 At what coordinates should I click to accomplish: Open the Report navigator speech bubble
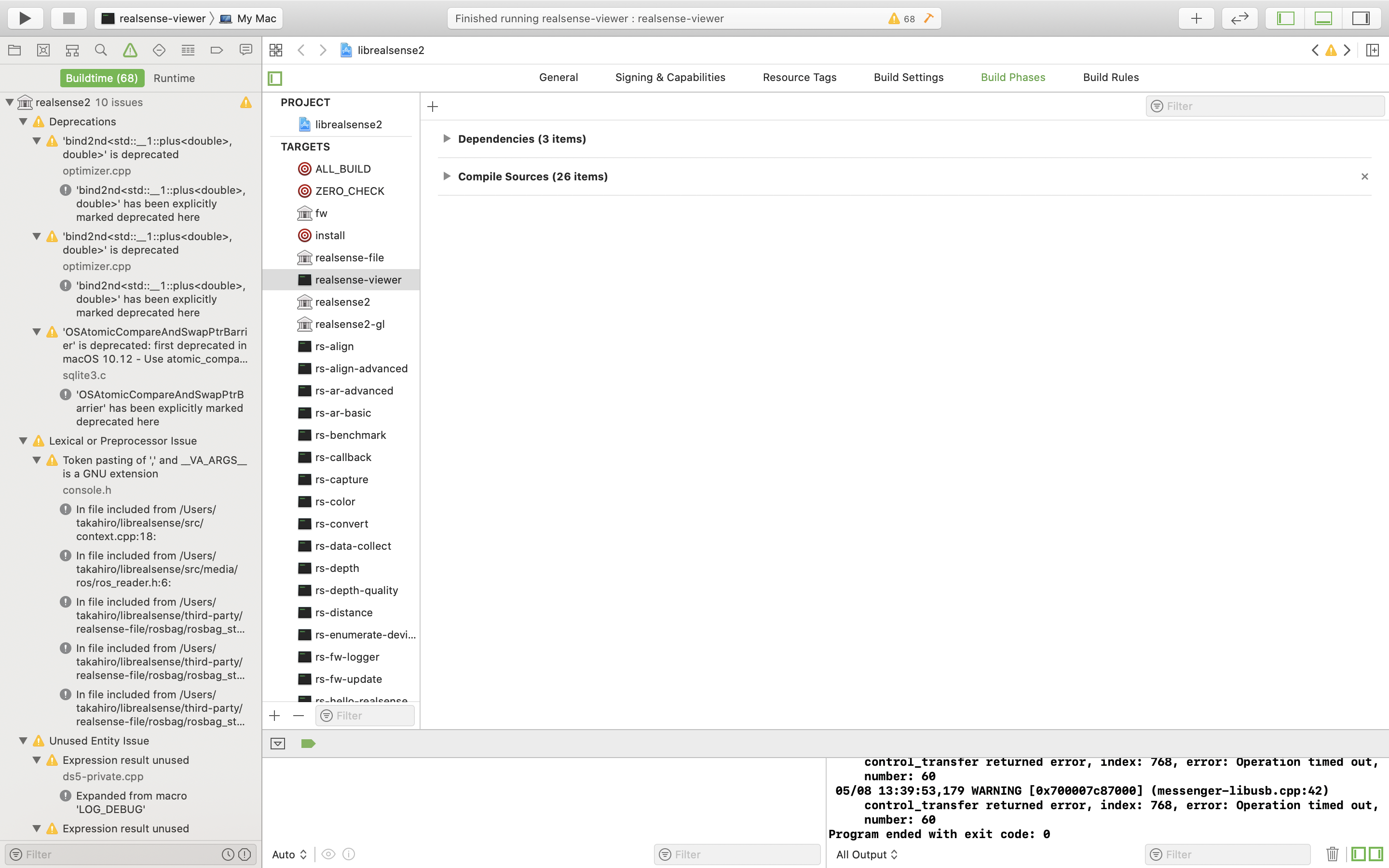[x=245, y=50]
